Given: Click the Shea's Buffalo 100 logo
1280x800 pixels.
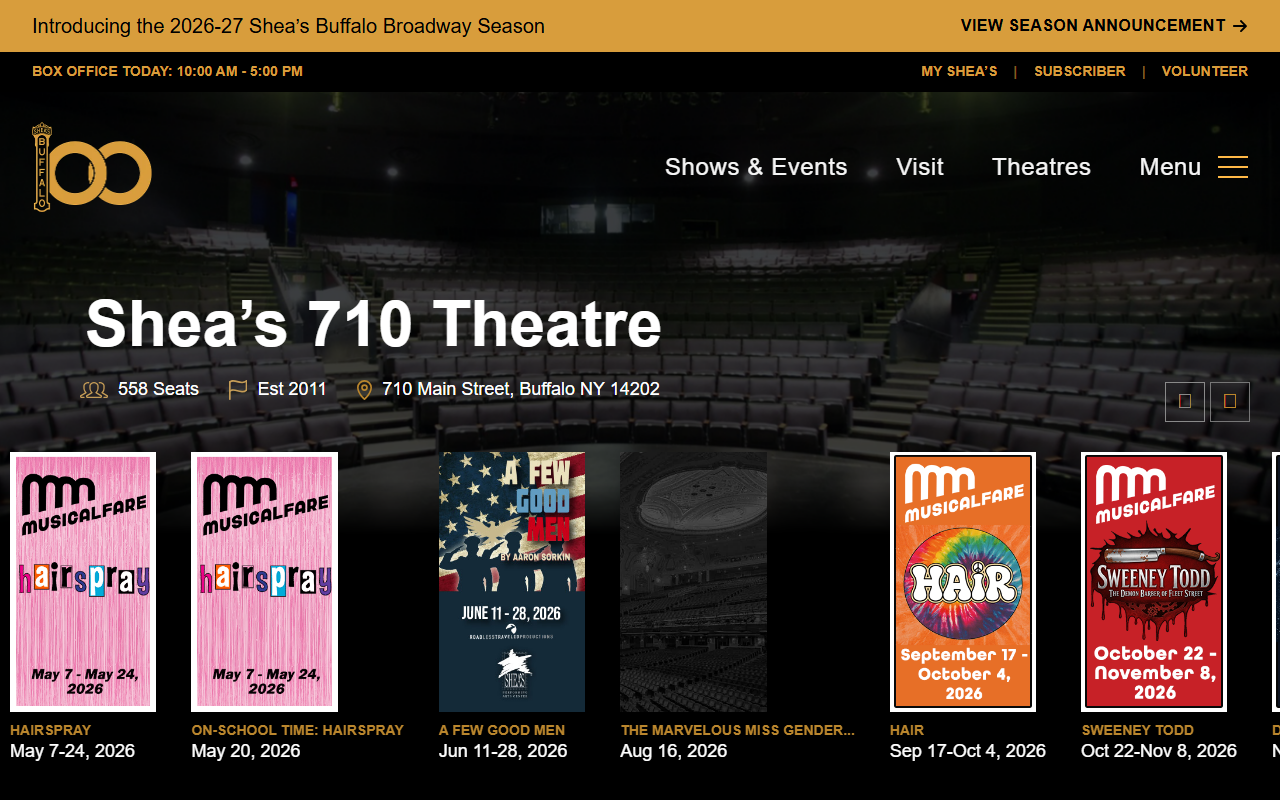Looking at the screenshot, I should click(x=91, y=167).
